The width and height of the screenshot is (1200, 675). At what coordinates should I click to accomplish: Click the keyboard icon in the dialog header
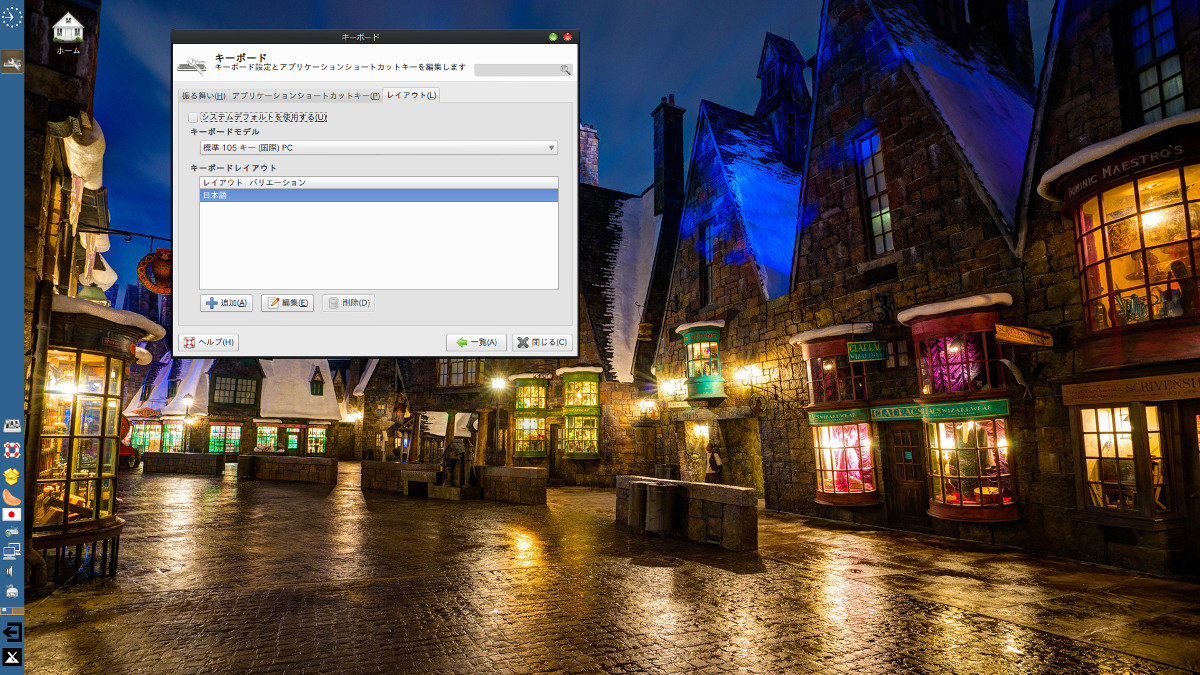192,64
